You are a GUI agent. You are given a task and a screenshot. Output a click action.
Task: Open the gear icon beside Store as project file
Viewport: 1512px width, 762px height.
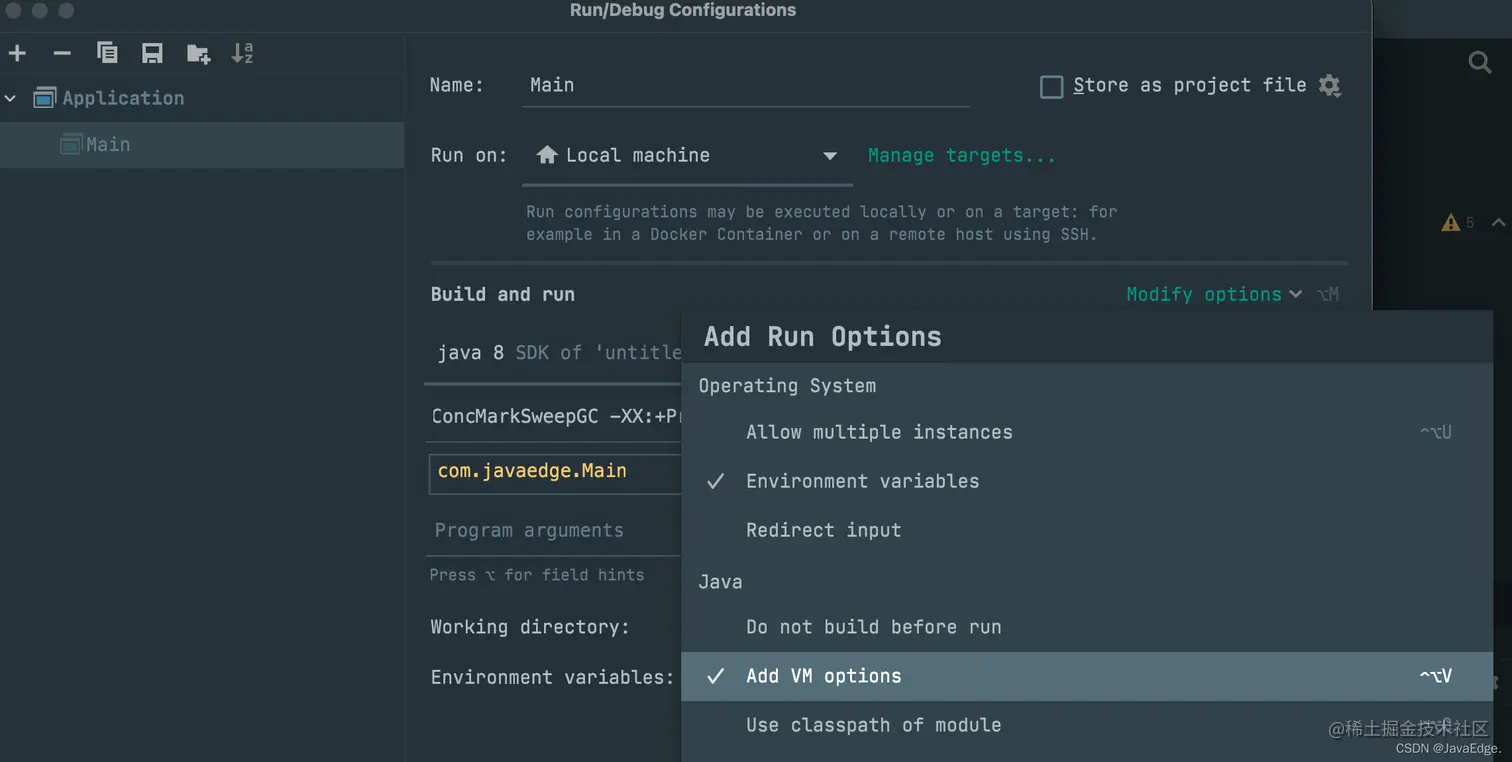pyautogui.click(x=1329, y=86)
